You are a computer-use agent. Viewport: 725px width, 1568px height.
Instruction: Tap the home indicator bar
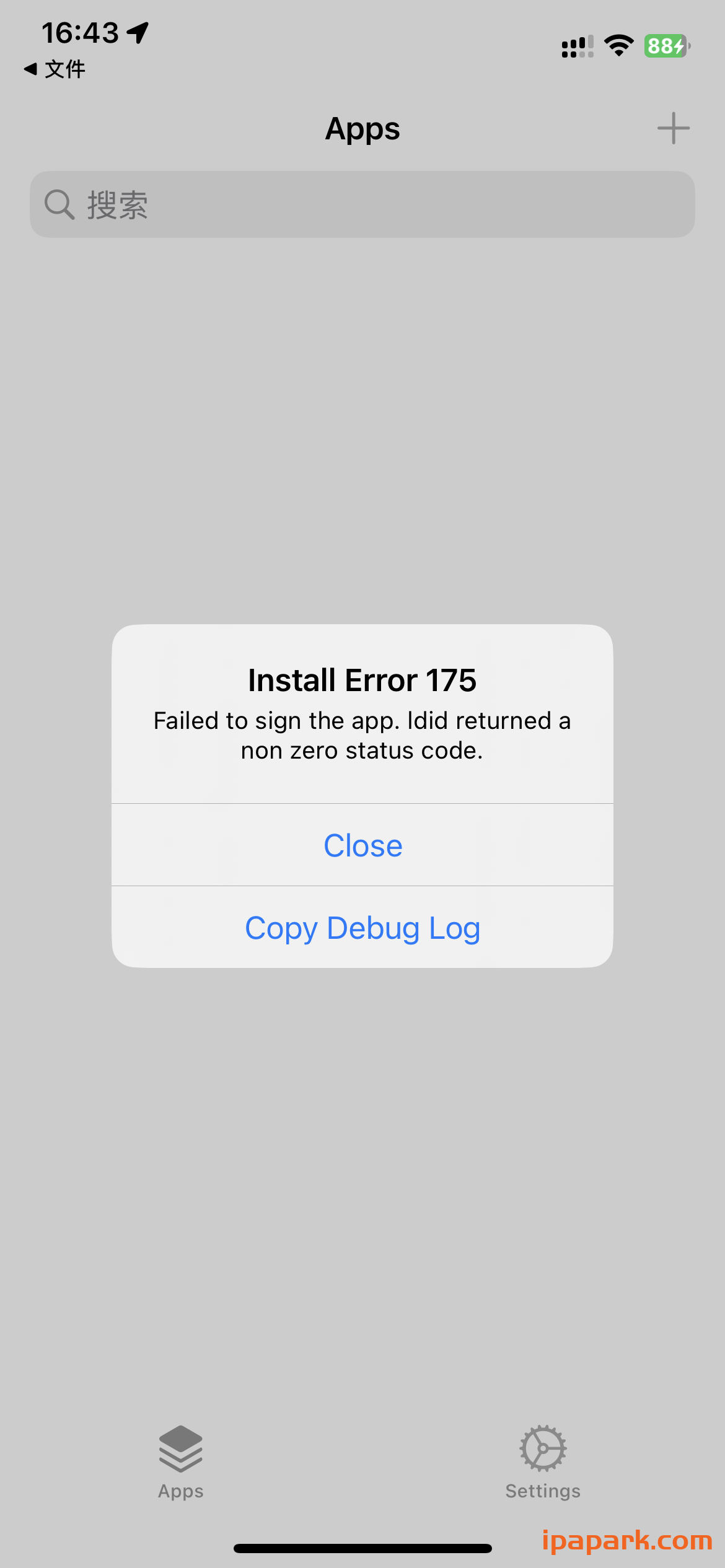[362, 1548]
